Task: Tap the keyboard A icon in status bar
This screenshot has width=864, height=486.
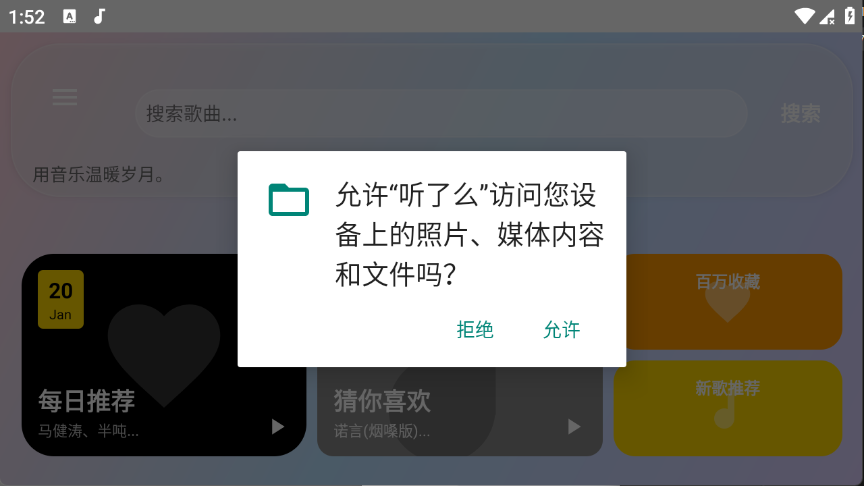Action: tap(69, 17)
